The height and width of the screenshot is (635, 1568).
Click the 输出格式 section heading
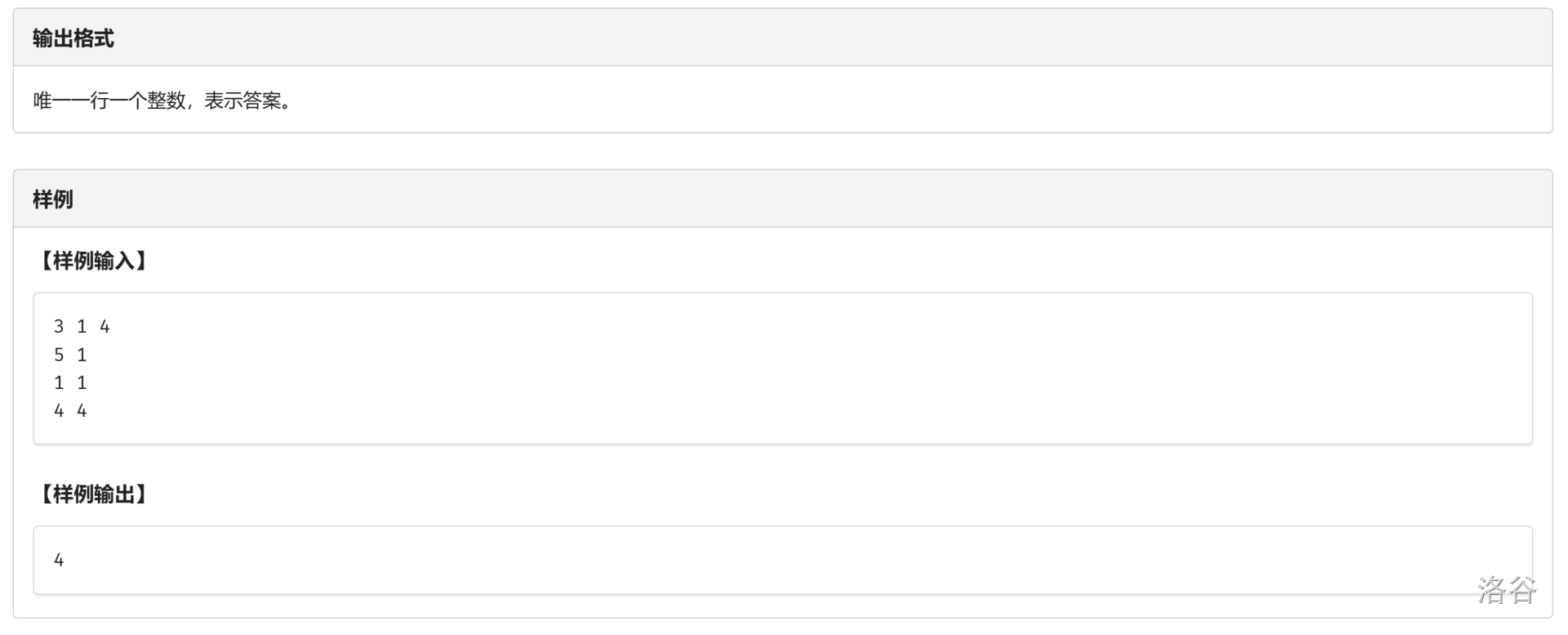click(x=73, y=38)
